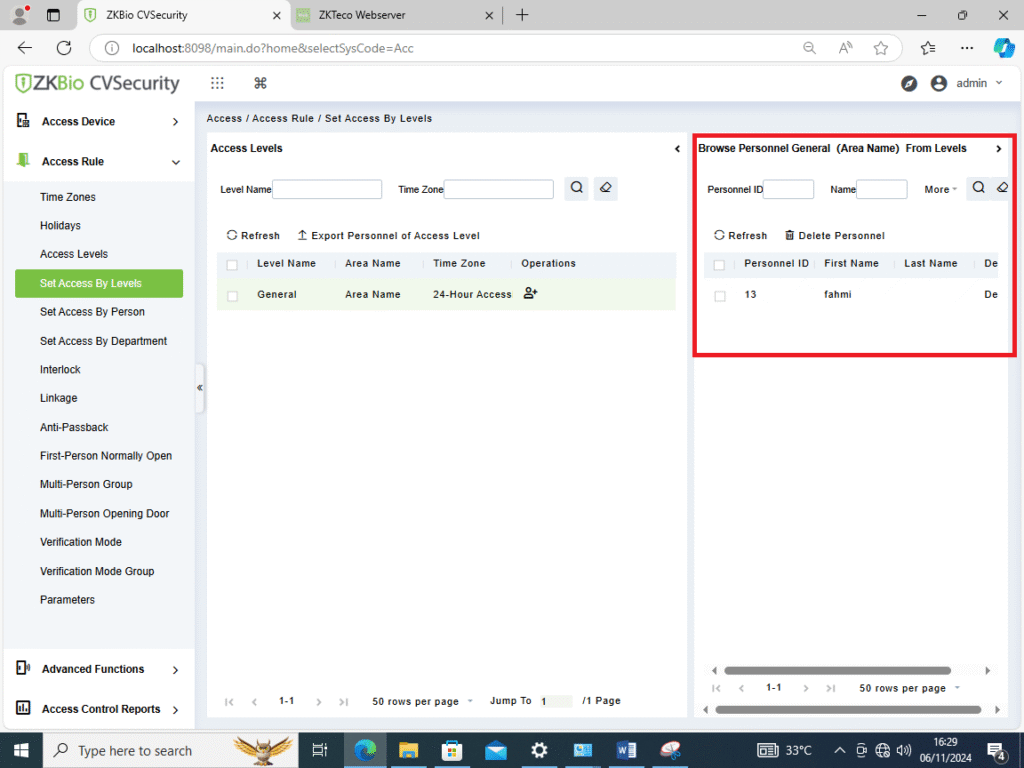Open Microsoft Word from the taskbar
1024x768 pixels.
tap(627, 750)
